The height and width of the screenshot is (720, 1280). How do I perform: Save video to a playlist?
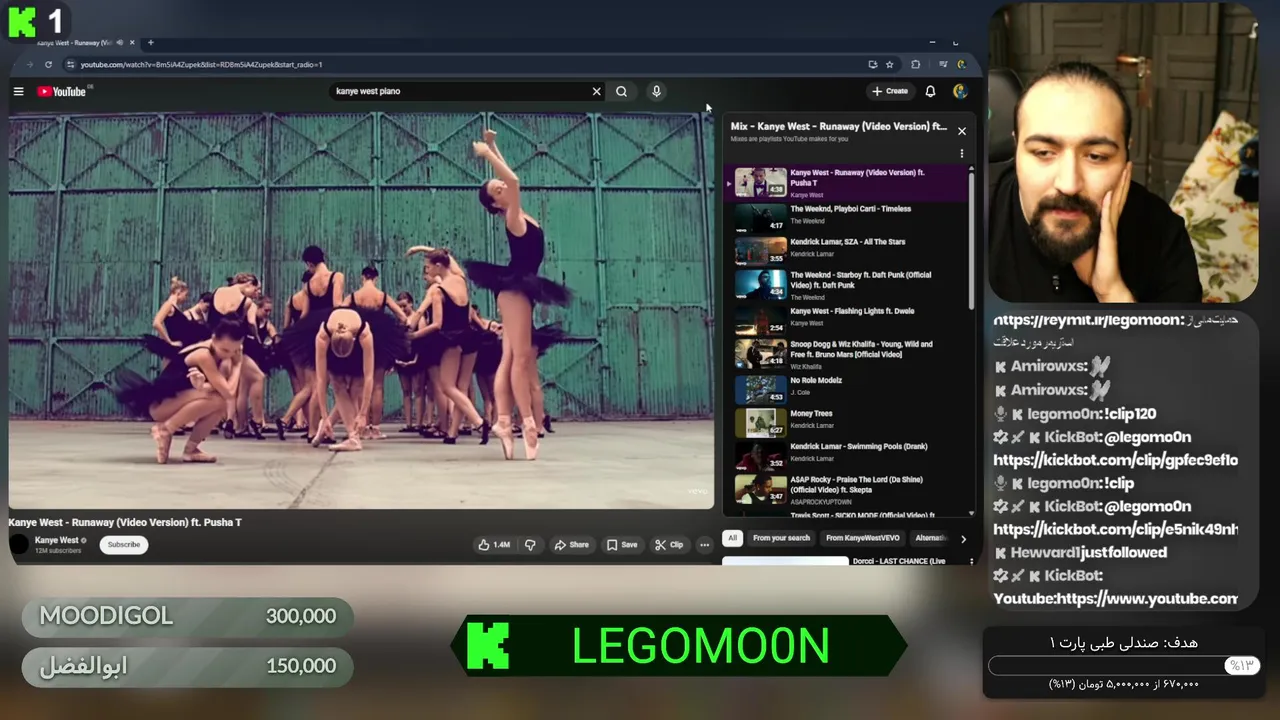pos(622,545)
